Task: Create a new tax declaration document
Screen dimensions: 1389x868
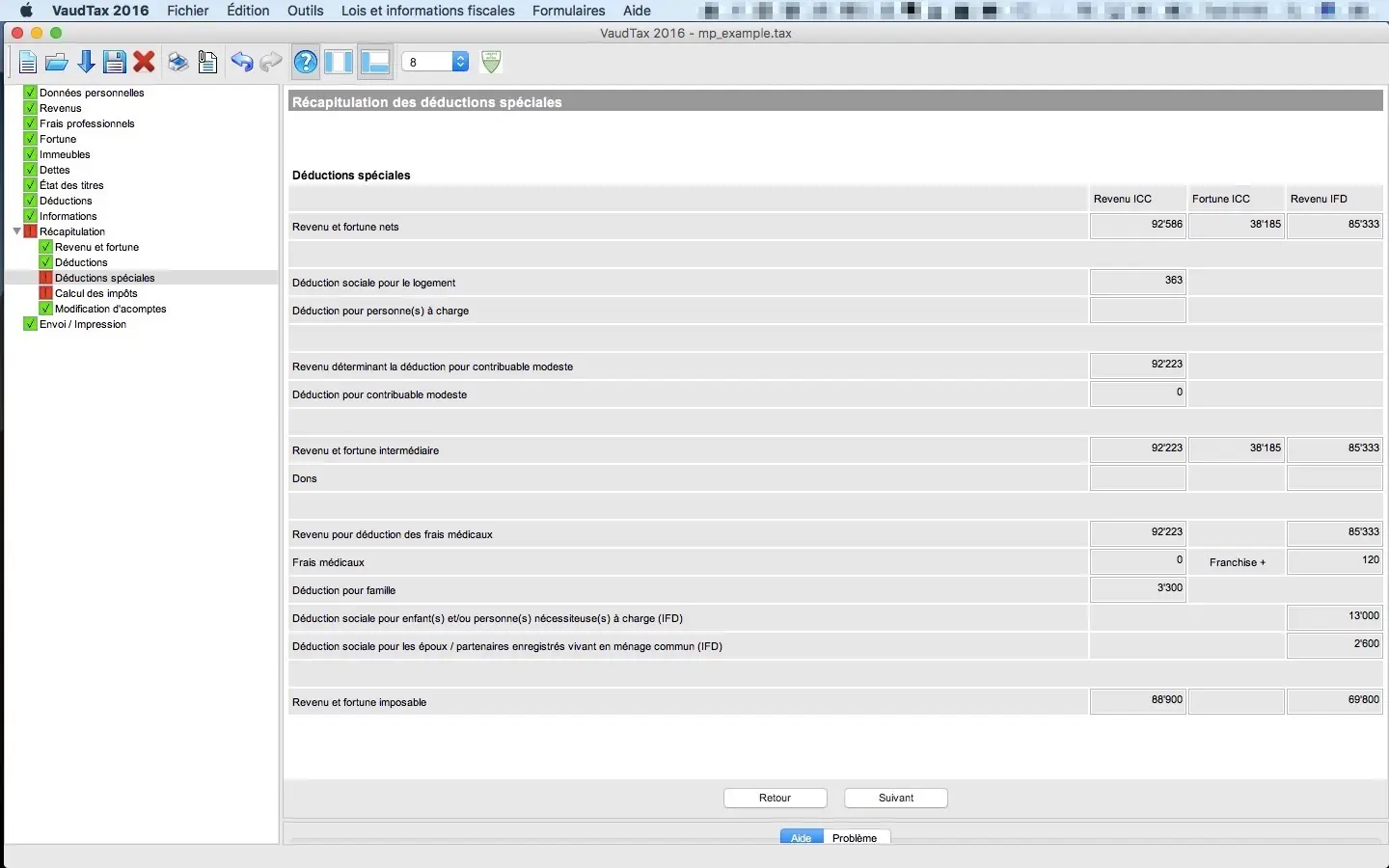Action: click(x=27, y=63)
